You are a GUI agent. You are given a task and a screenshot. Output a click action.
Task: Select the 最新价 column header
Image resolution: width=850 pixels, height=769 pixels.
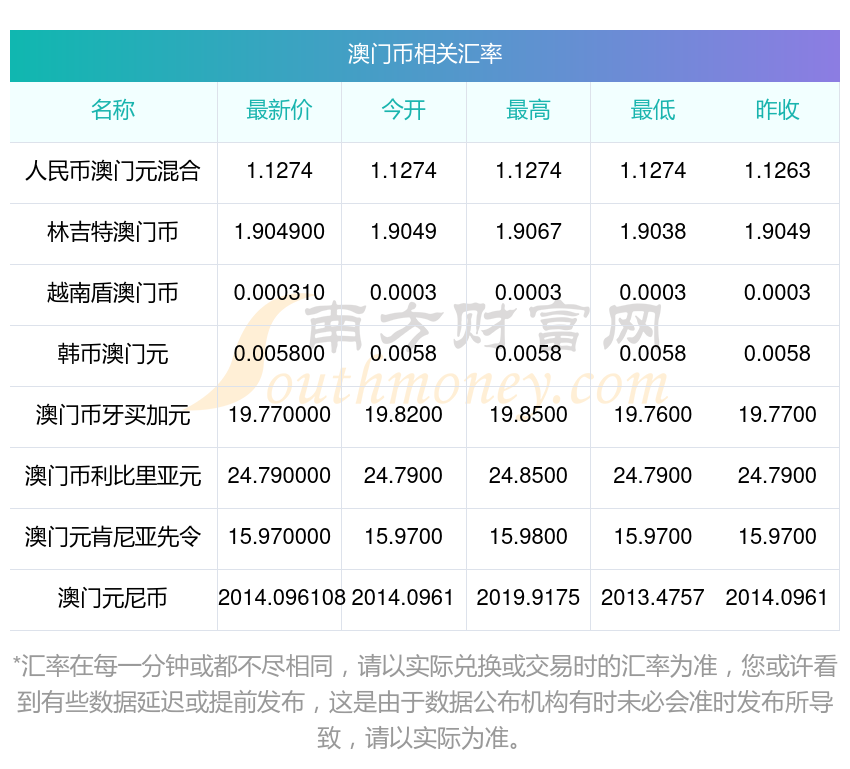click(x=279, y=110)
